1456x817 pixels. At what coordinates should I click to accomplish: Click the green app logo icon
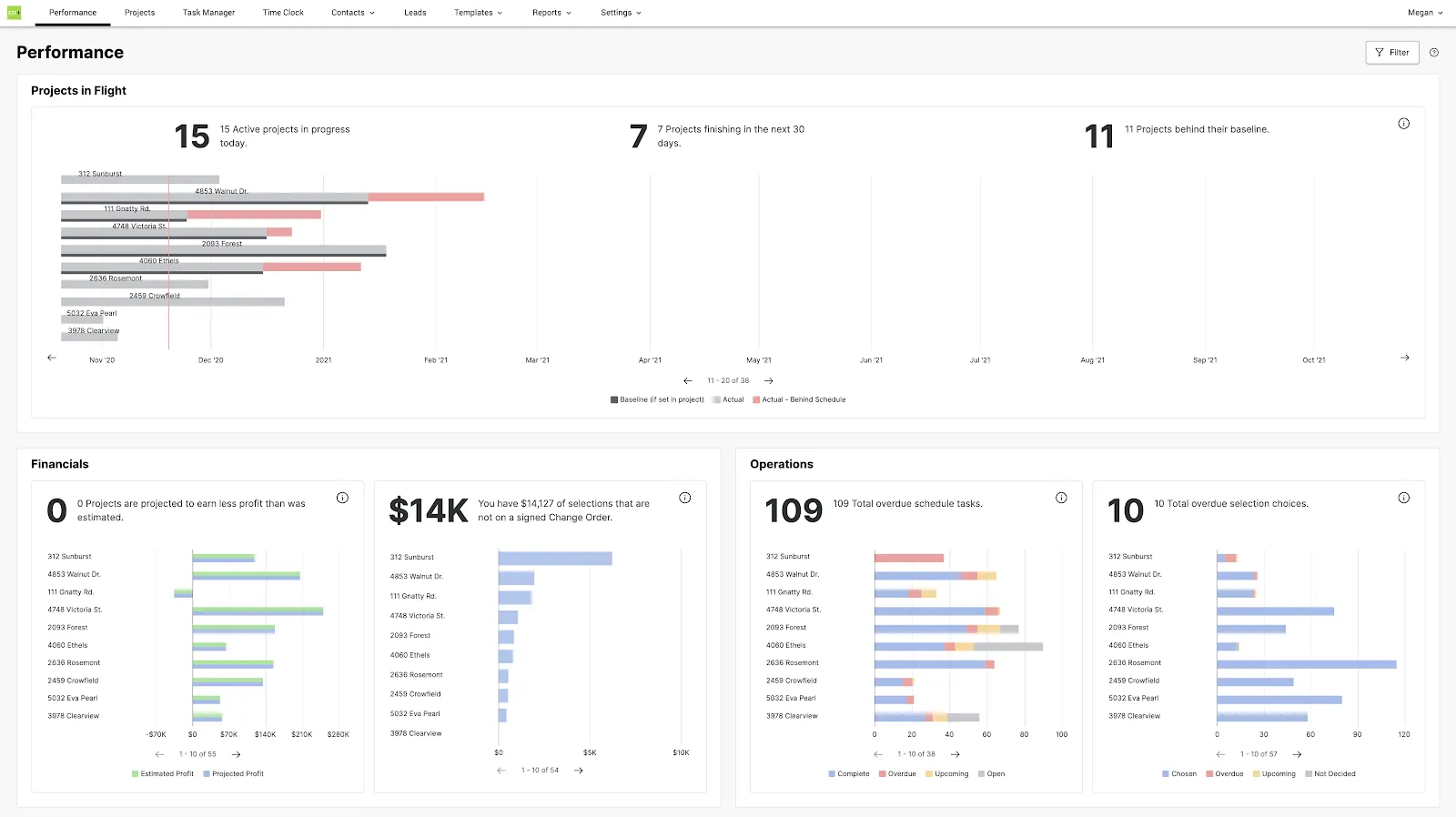click(14, 13)
